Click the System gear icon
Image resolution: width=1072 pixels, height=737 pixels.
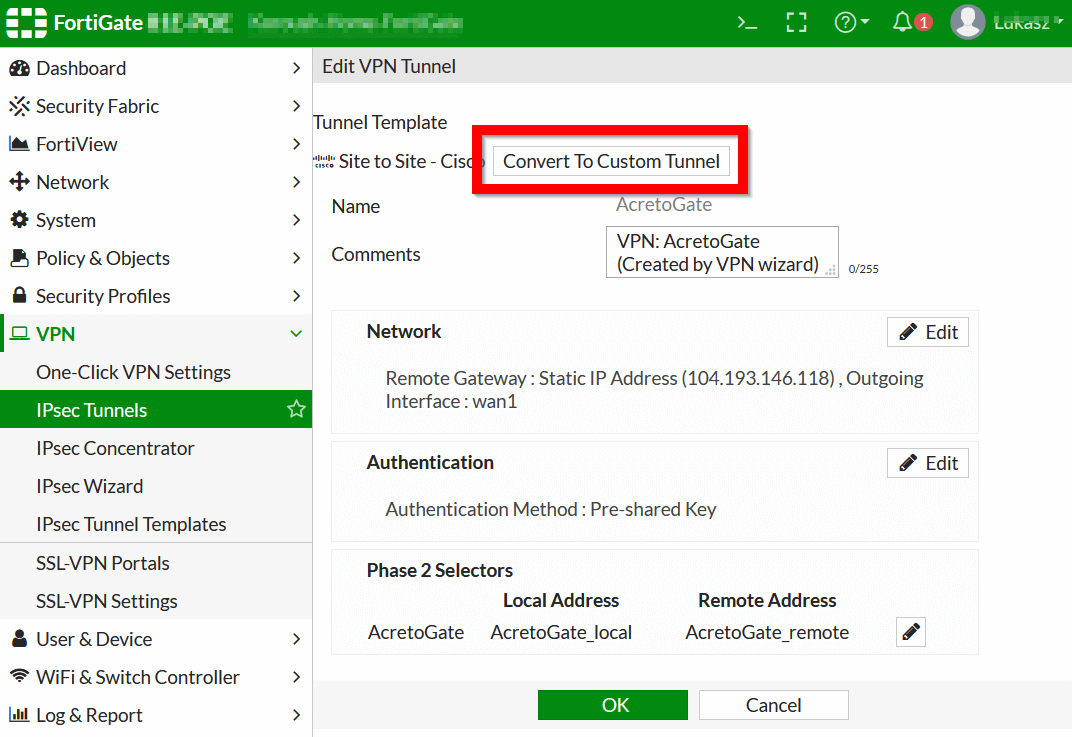pyautogui.click(x=19, y=220)
